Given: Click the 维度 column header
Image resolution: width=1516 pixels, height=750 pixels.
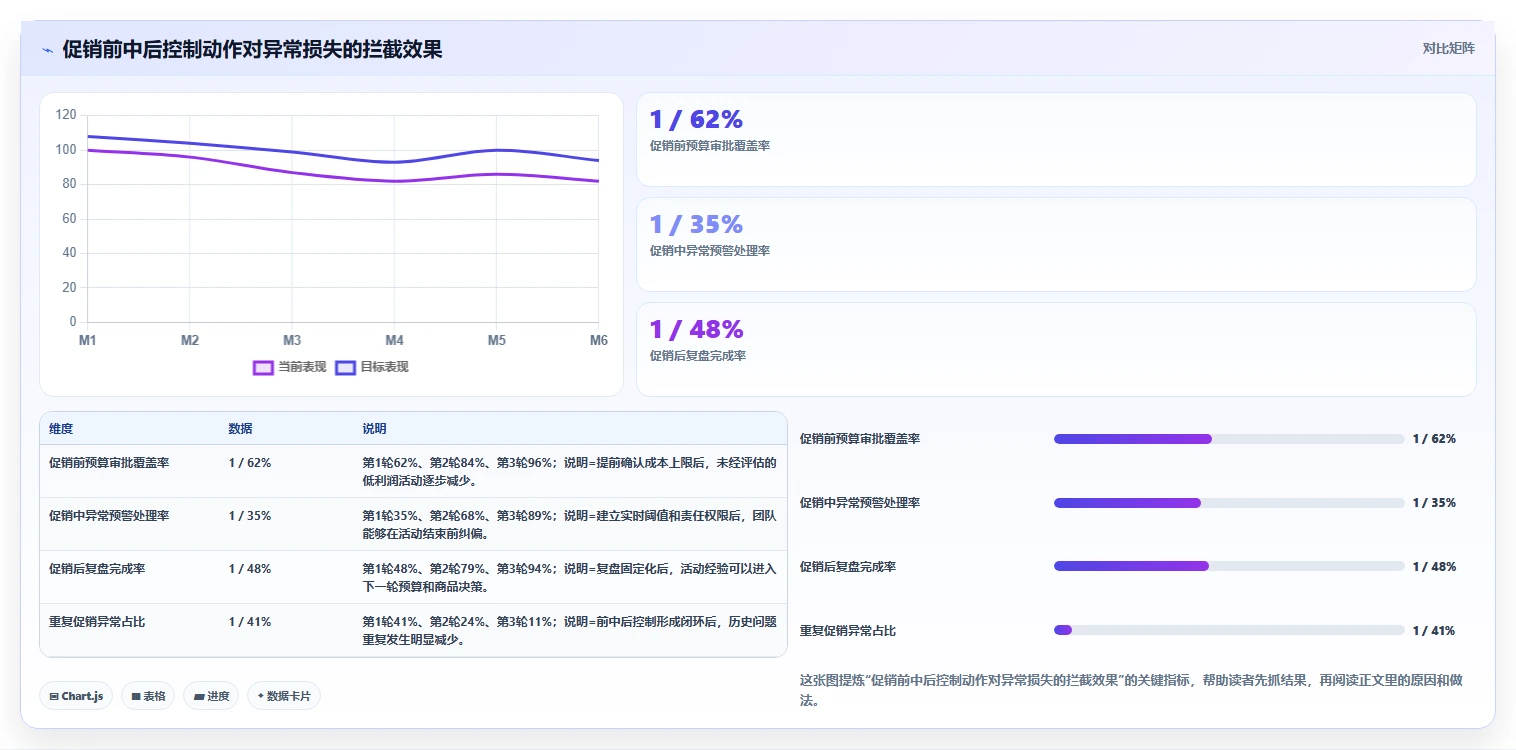Looking at the screenshot, I should tap(61, 429).
